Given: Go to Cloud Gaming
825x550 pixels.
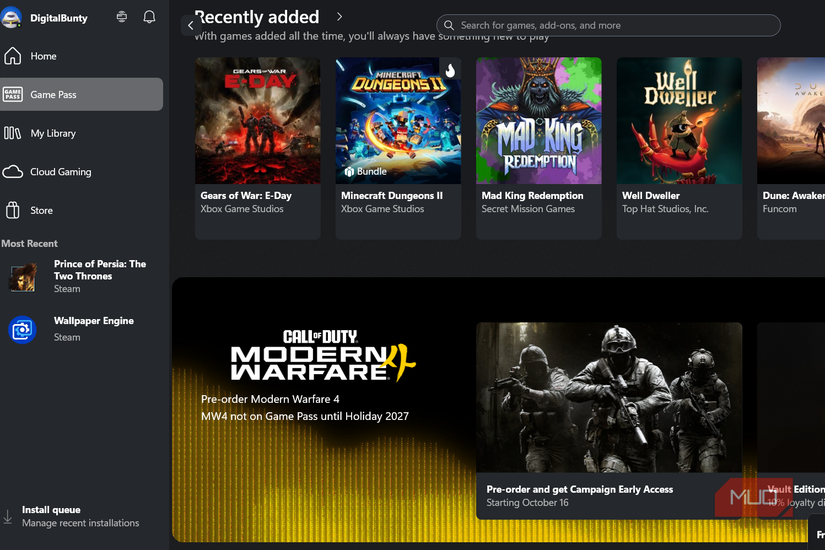Looking at the screenshot, I should coord(82,172).
